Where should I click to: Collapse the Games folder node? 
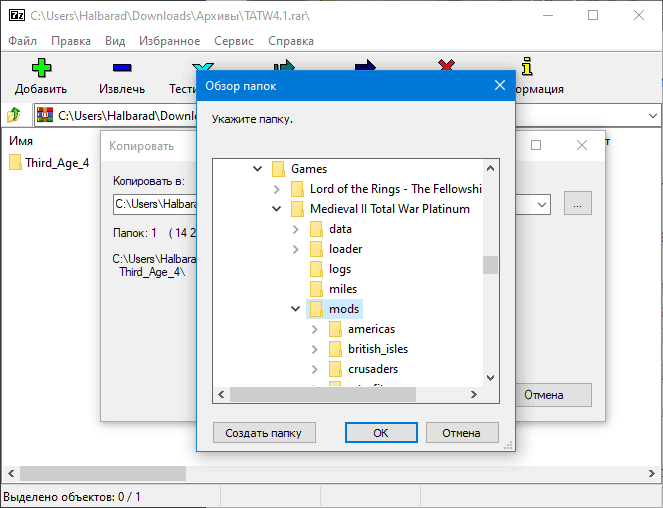(x=258, y=169)
